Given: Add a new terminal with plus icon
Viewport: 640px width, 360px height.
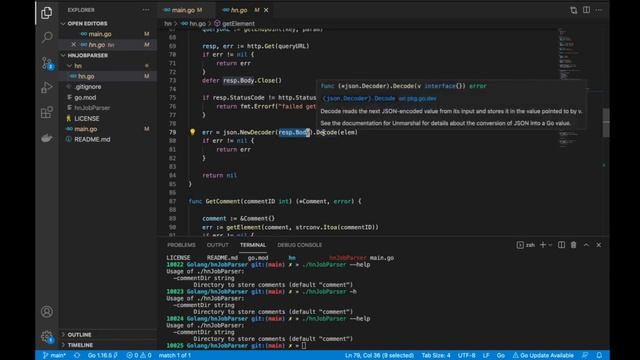Looking at the screenshot, I should [542, 244].
